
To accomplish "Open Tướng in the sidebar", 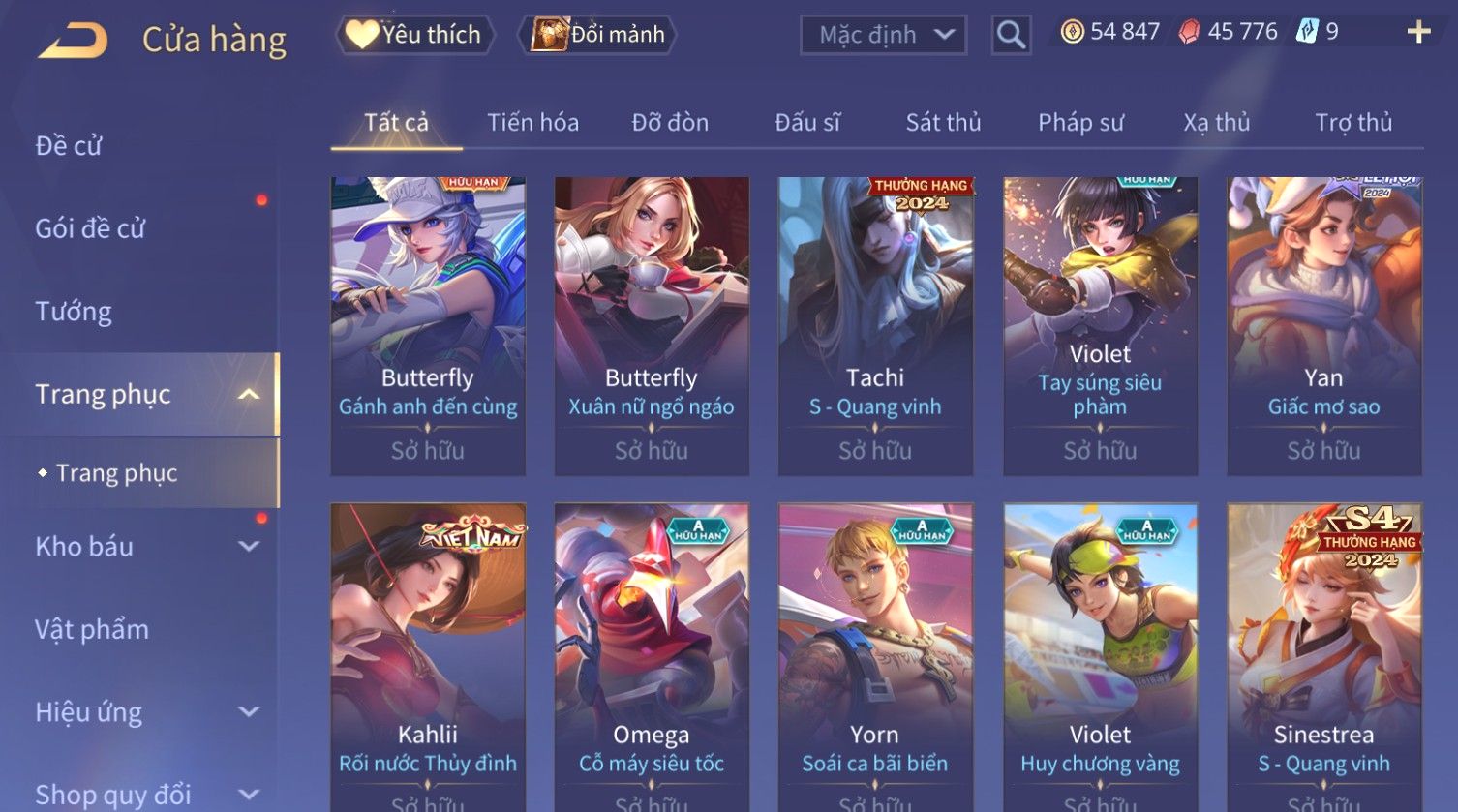I will (x=74, y=312).
